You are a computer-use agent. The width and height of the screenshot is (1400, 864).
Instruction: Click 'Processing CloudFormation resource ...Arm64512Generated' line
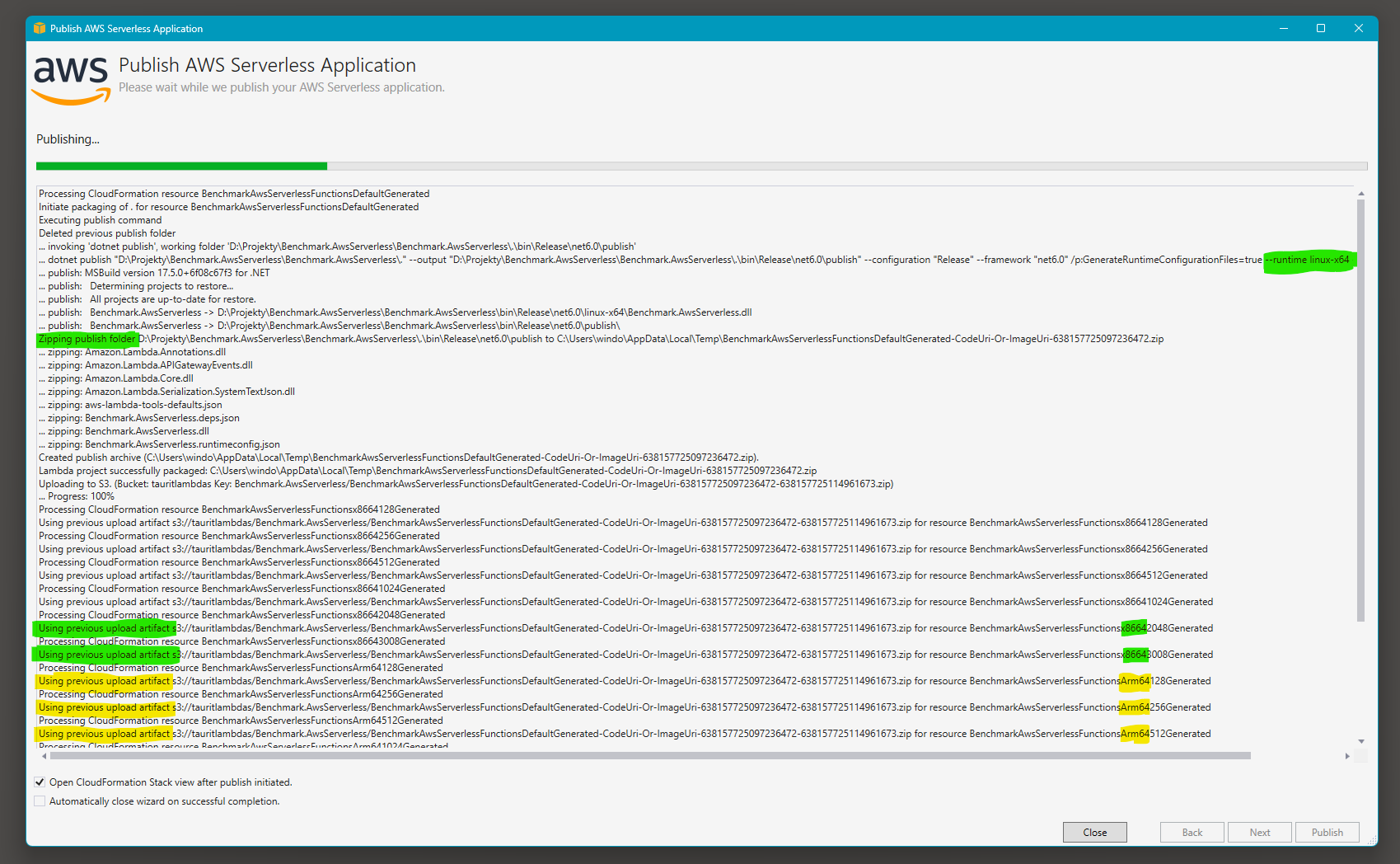241,721
